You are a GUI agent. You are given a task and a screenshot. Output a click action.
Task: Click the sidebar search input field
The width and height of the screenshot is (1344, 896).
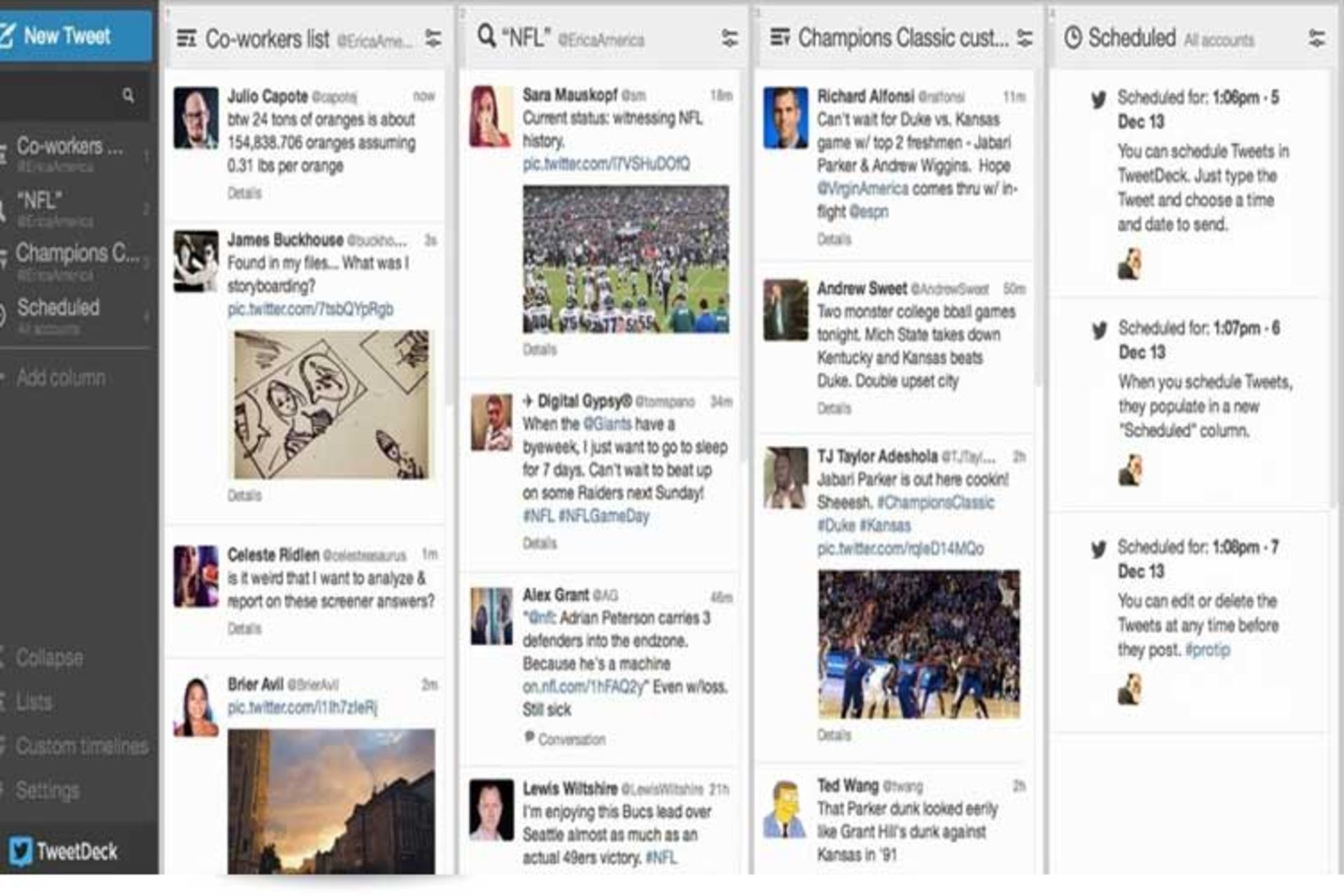click(59, 96)
